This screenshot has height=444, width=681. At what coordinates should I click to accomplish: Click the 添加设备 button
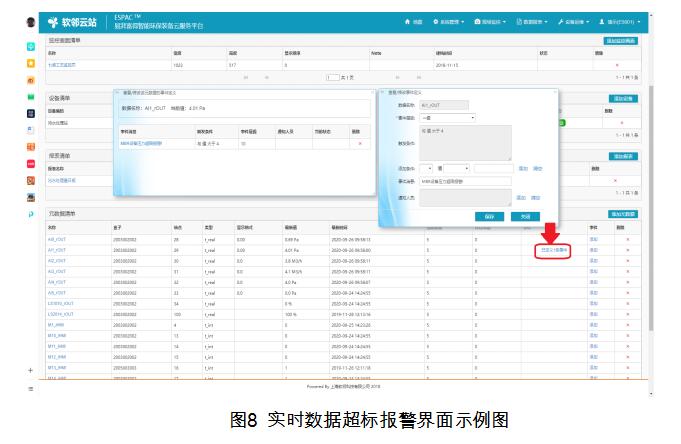click(x=623, y=99)
